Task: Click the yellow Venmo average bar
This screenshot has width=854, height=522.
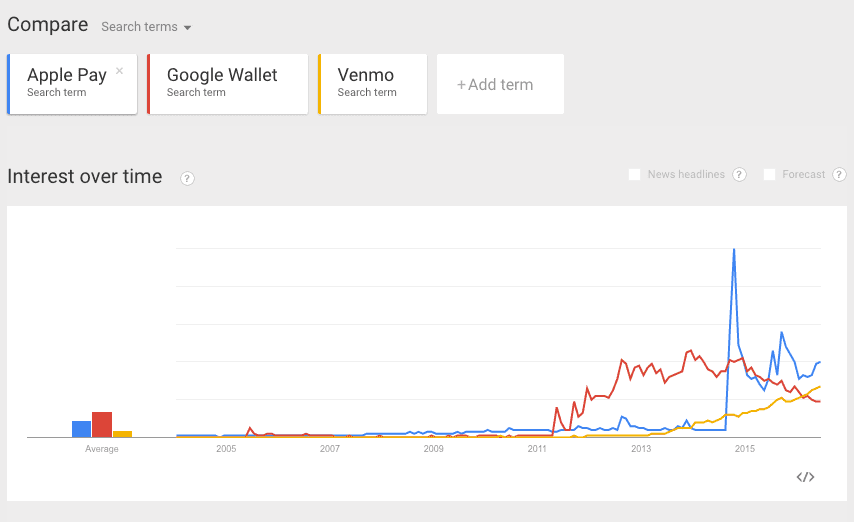Action: pos(122,434)
